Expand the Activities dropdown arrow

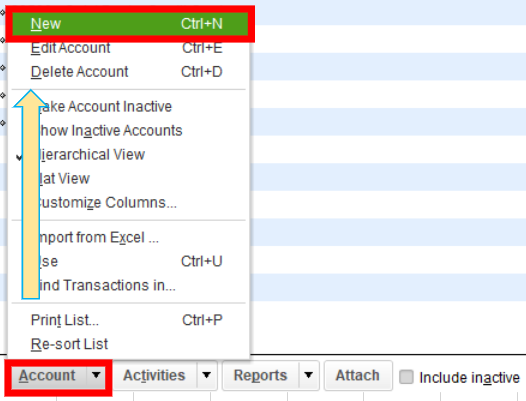(207, 375)
